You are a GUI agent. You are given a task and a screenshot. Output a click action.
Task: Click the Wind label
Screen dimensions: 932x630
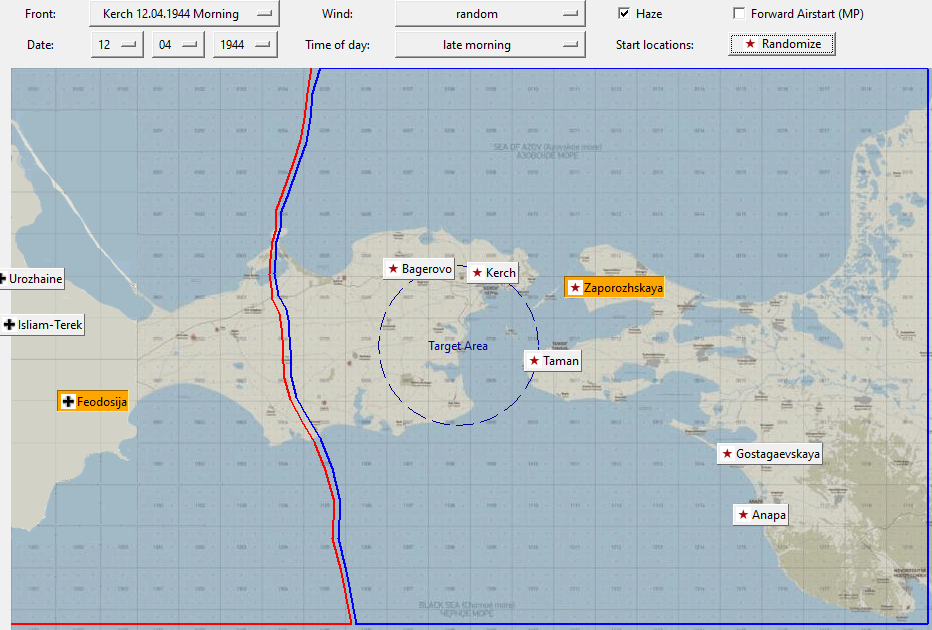pyautogui.click(x=337, y=14)
